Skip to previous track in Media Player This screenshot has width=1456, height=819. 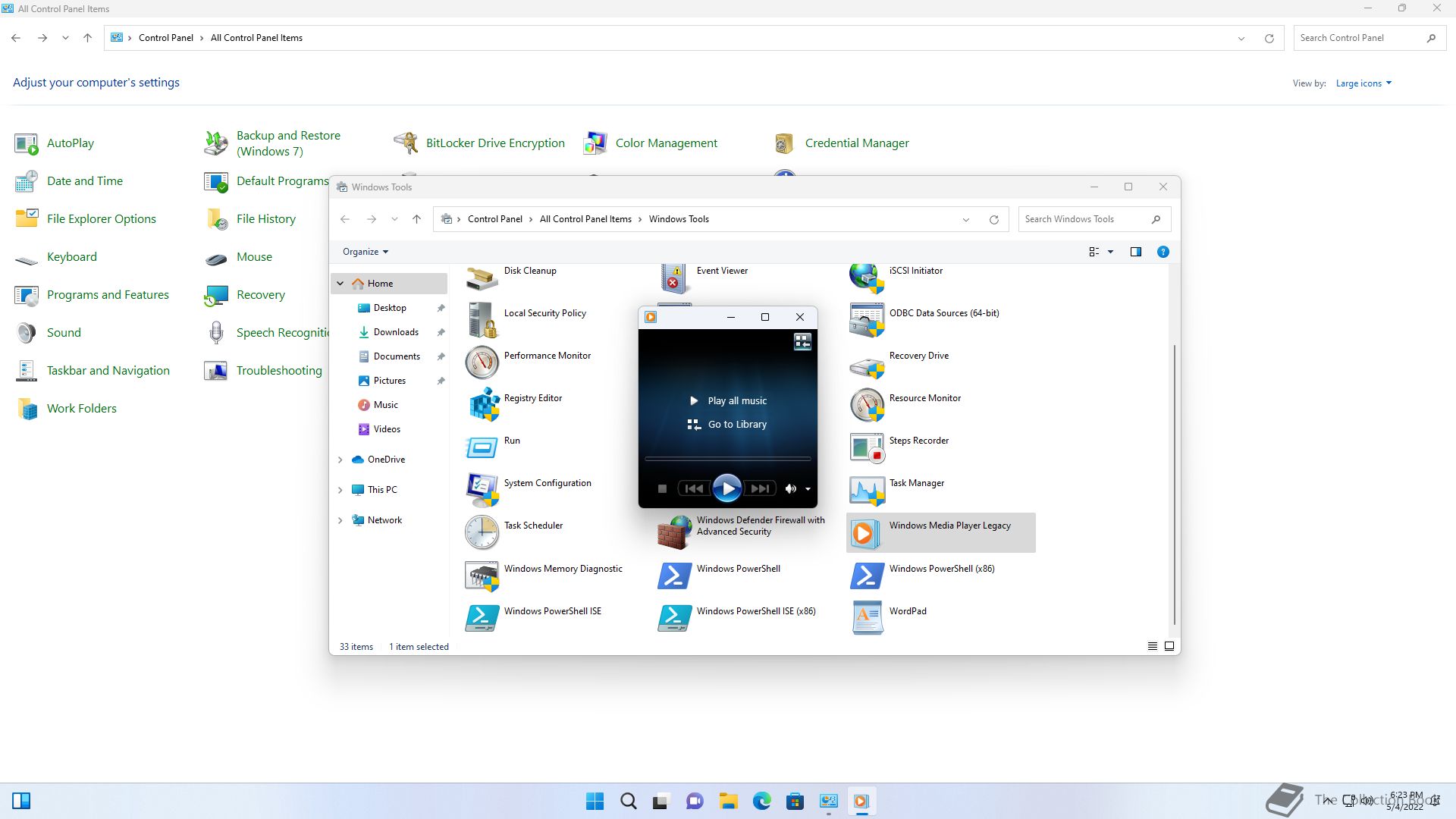693,489
